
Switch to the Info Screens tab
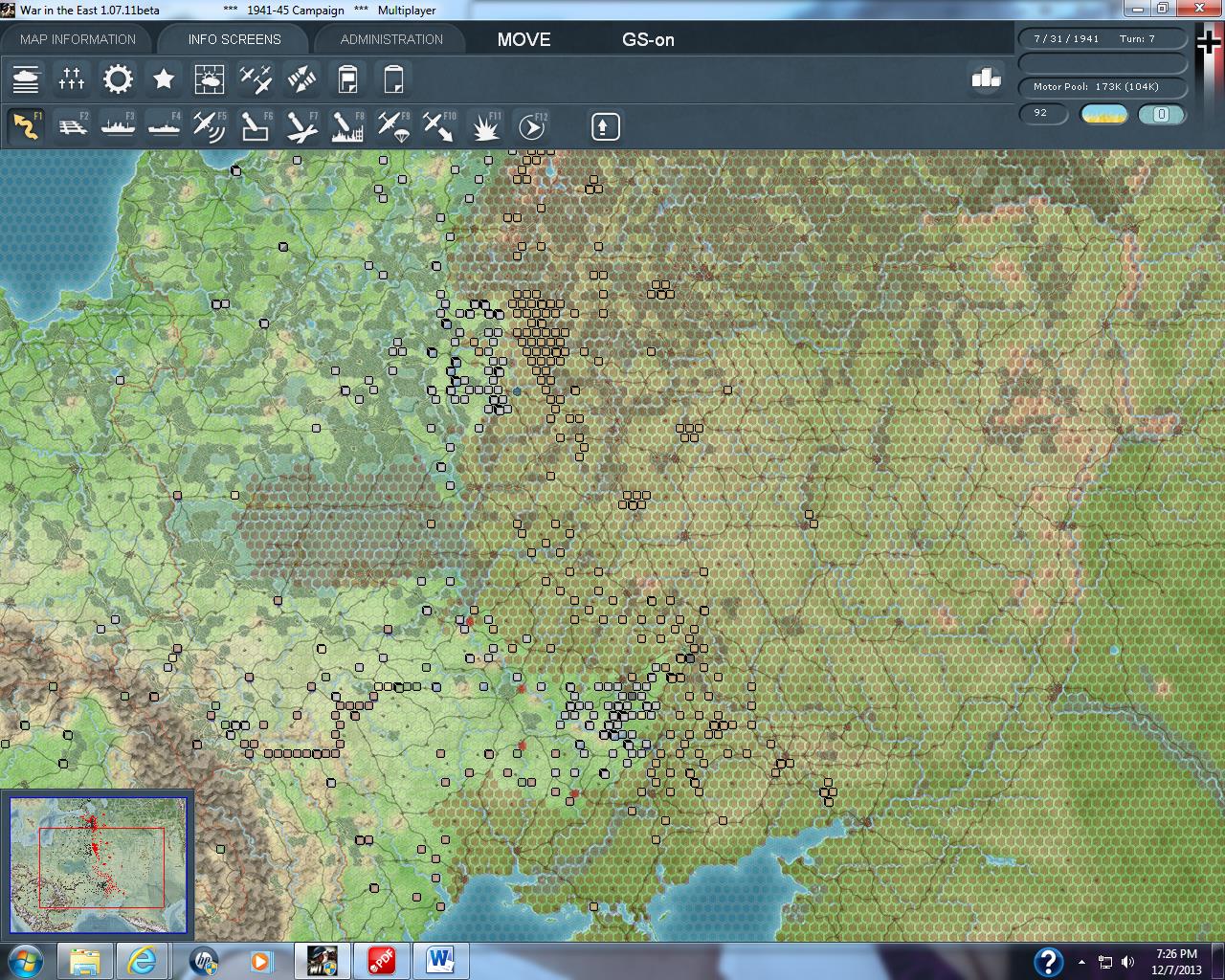(x=234, y=39)
